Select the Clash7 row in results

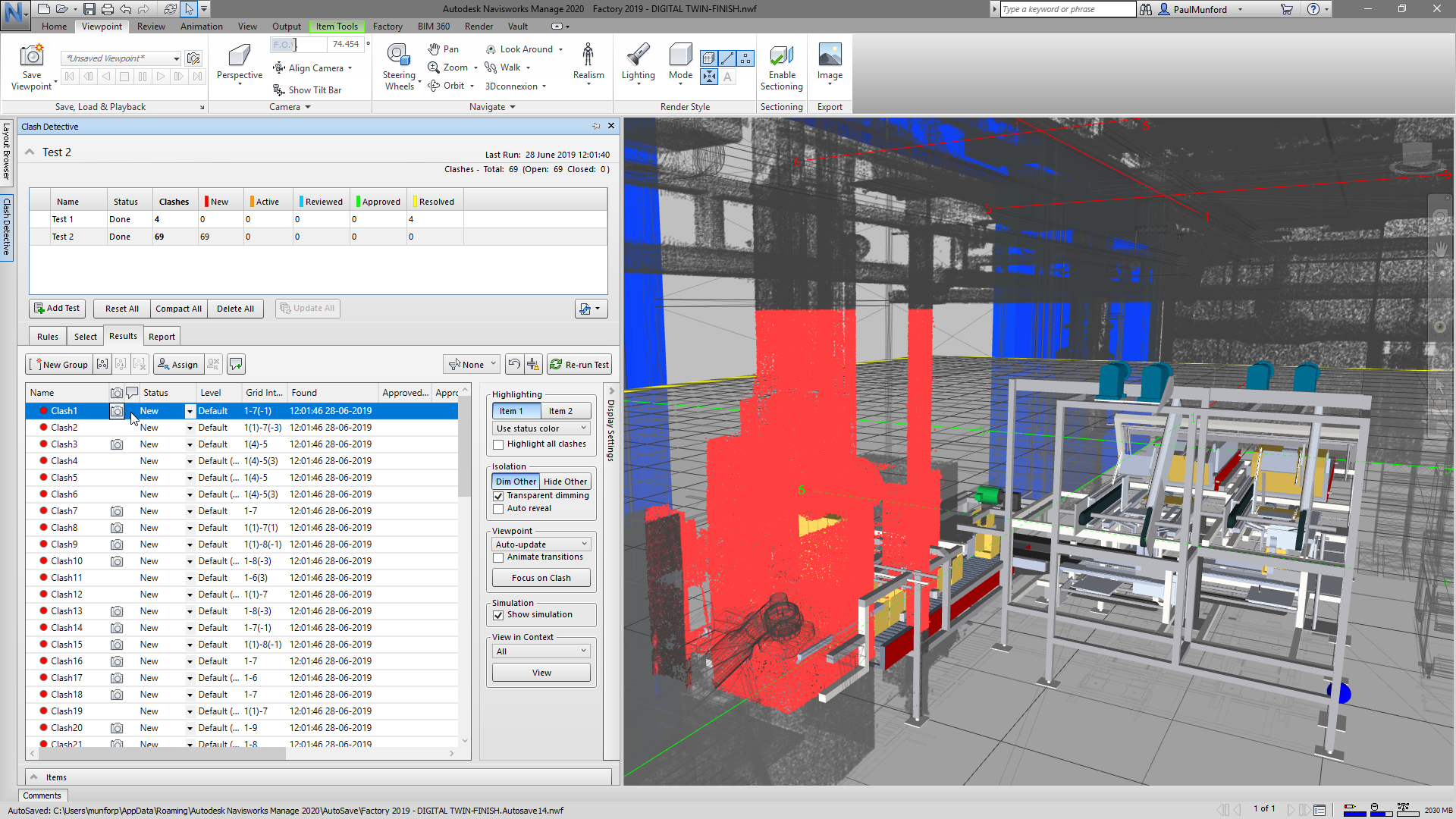coord(64,511)
